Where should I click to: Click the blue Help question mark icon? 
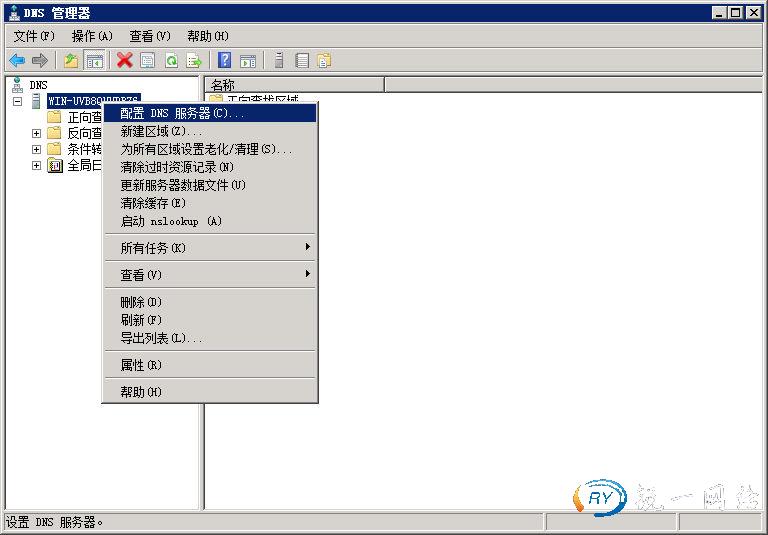(x=224, y=60)
